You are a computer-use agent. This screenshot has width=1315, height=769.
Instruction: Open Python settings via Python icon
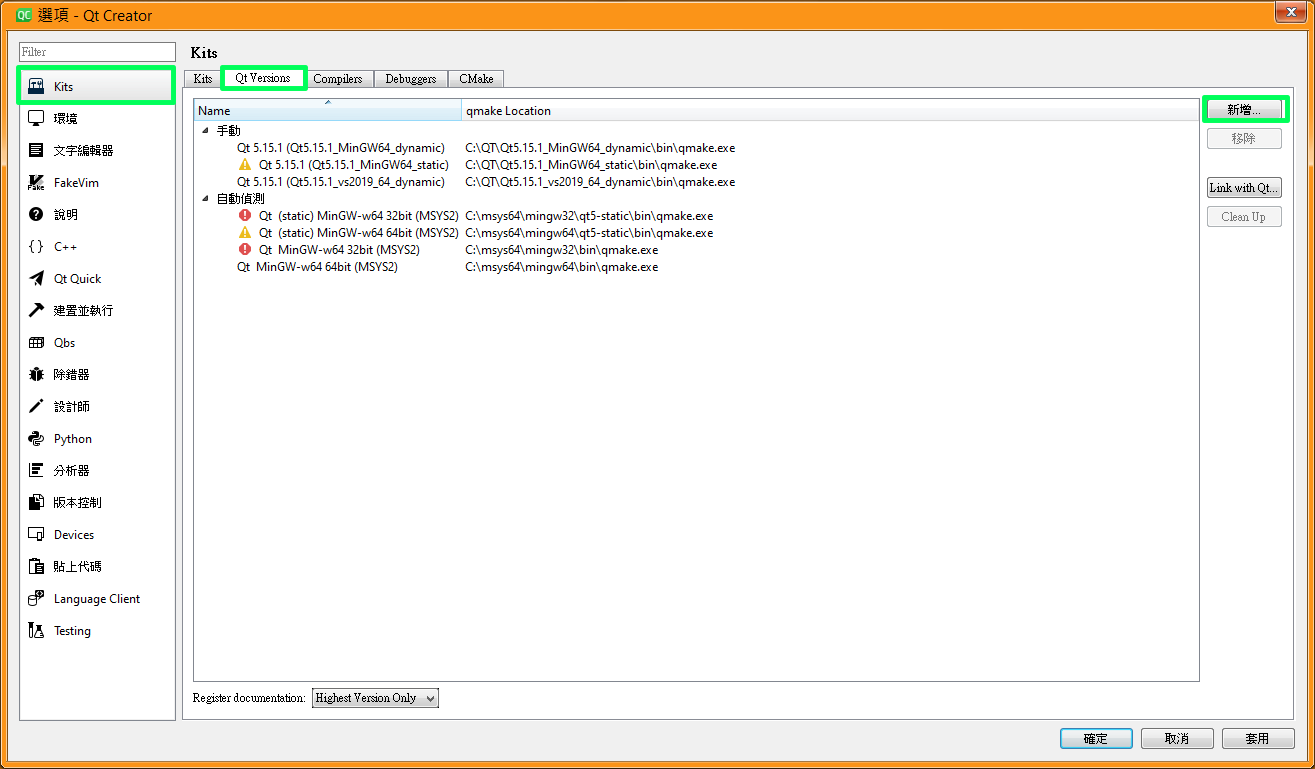(x=37, y=439)
